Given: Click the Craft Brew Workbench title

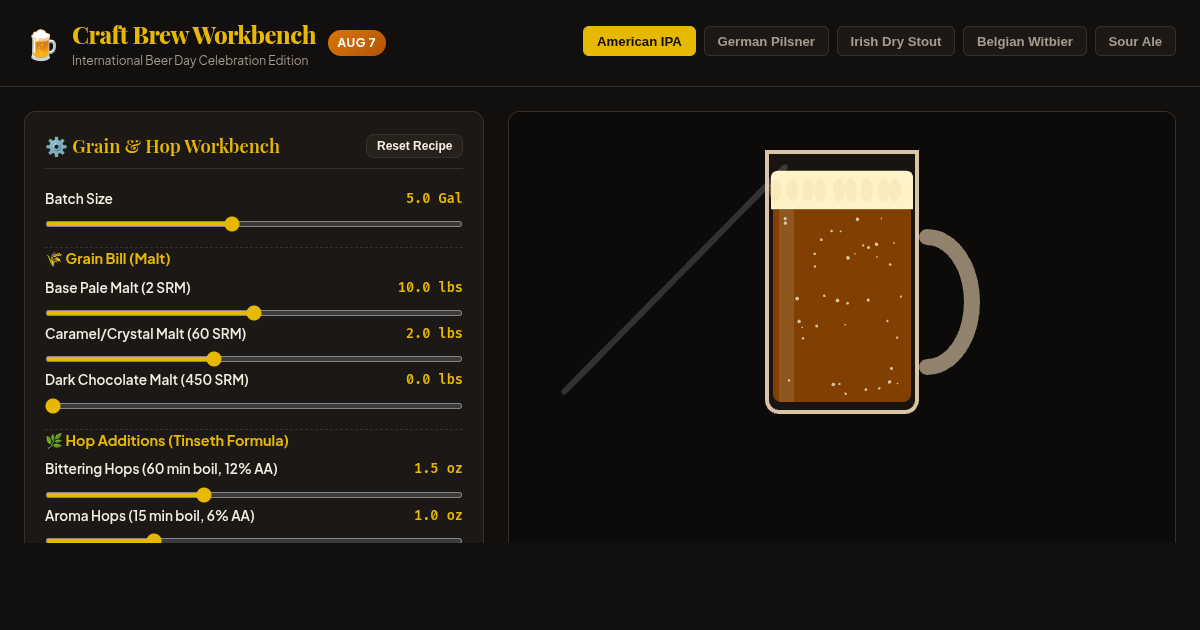Looking at the screenshot, I should click(x=194, y=35).
